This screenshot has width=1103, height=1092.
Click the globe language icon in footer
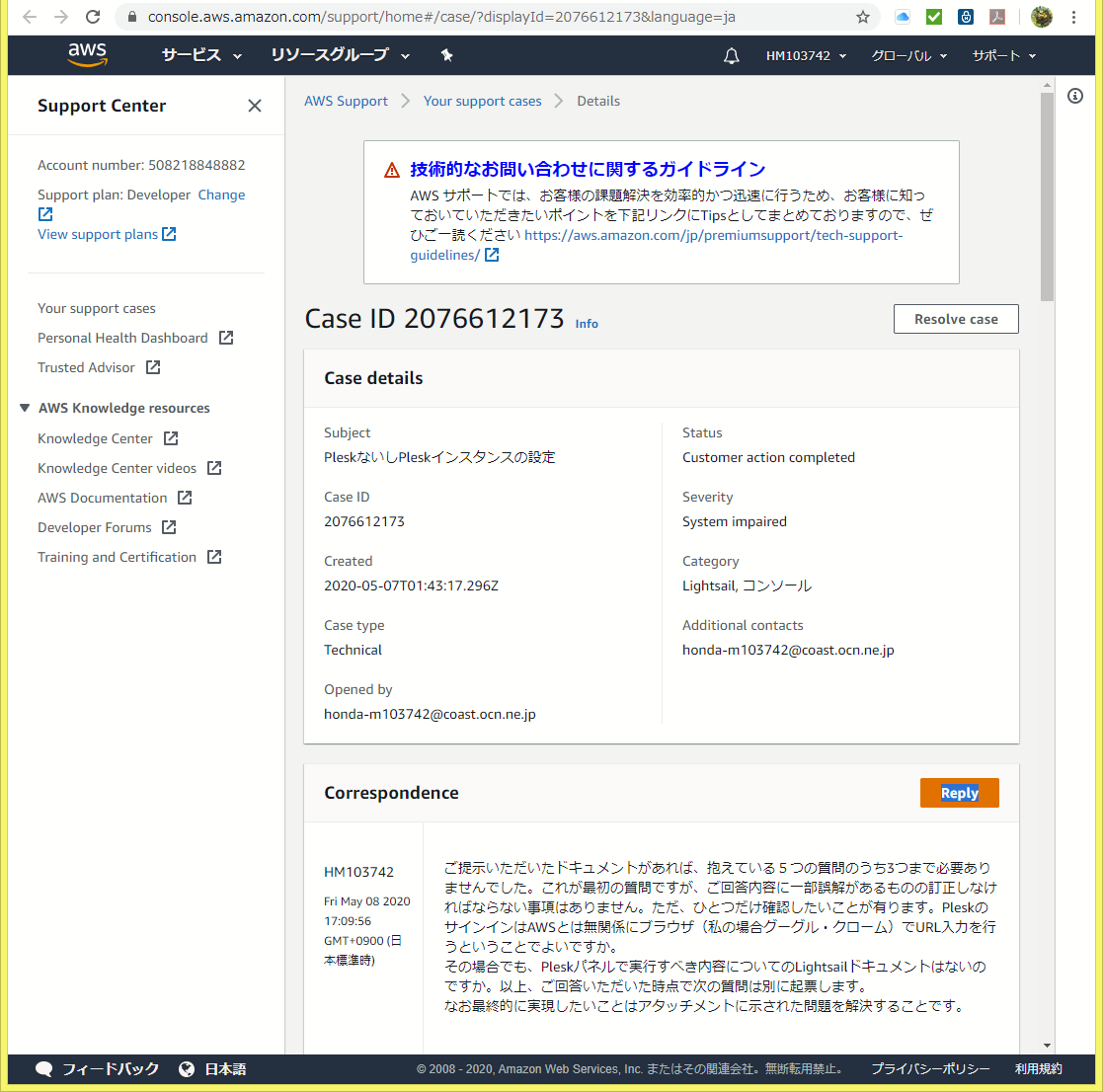coord(187,1069)
